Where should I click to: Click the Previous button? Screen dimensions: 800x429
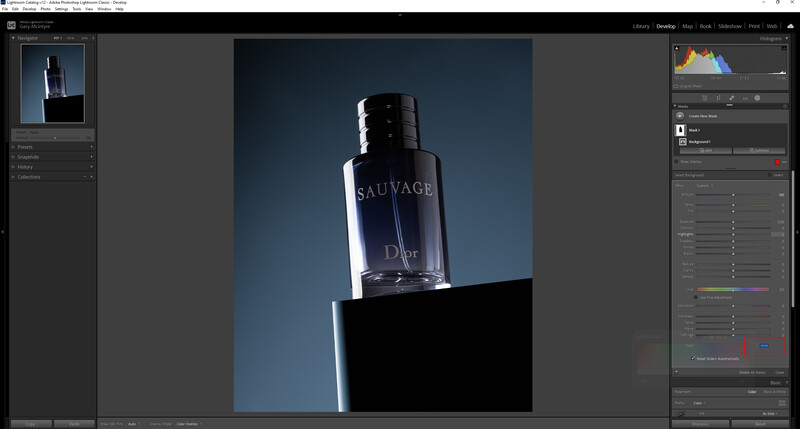tap(701, 424)
